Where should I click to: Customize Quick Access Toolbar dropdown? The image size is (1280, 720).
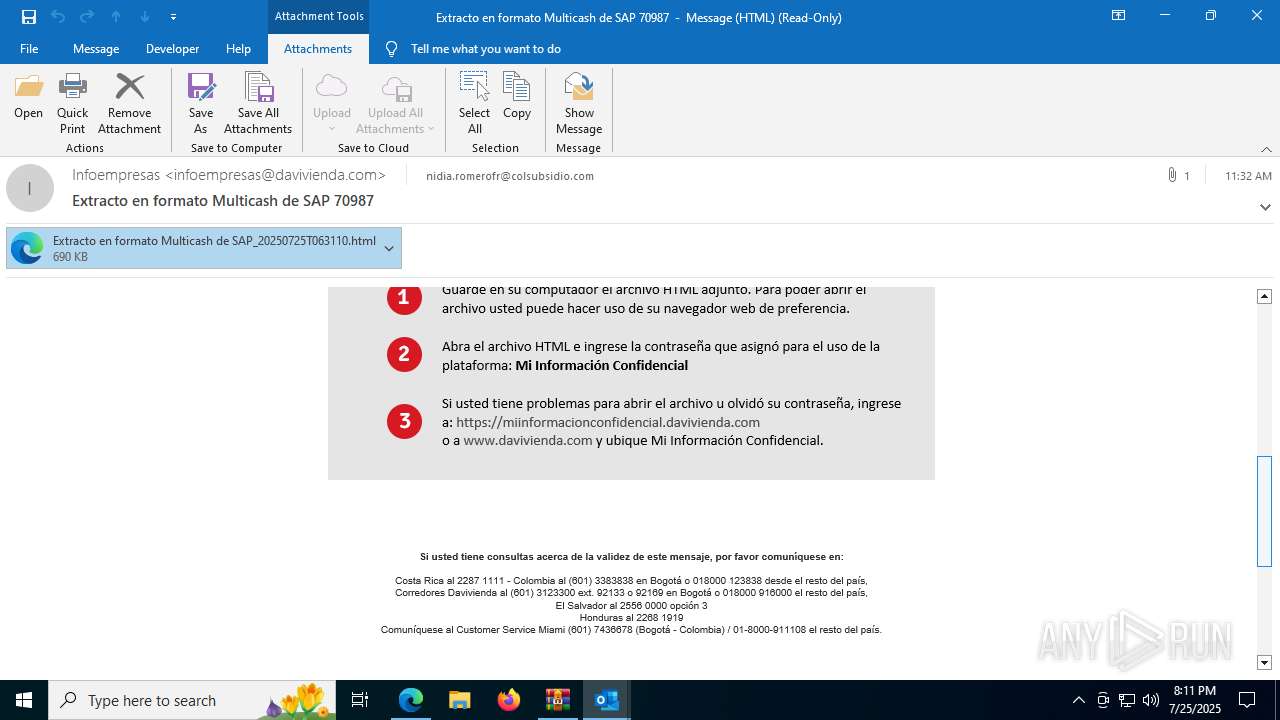(x=174, y=17)
